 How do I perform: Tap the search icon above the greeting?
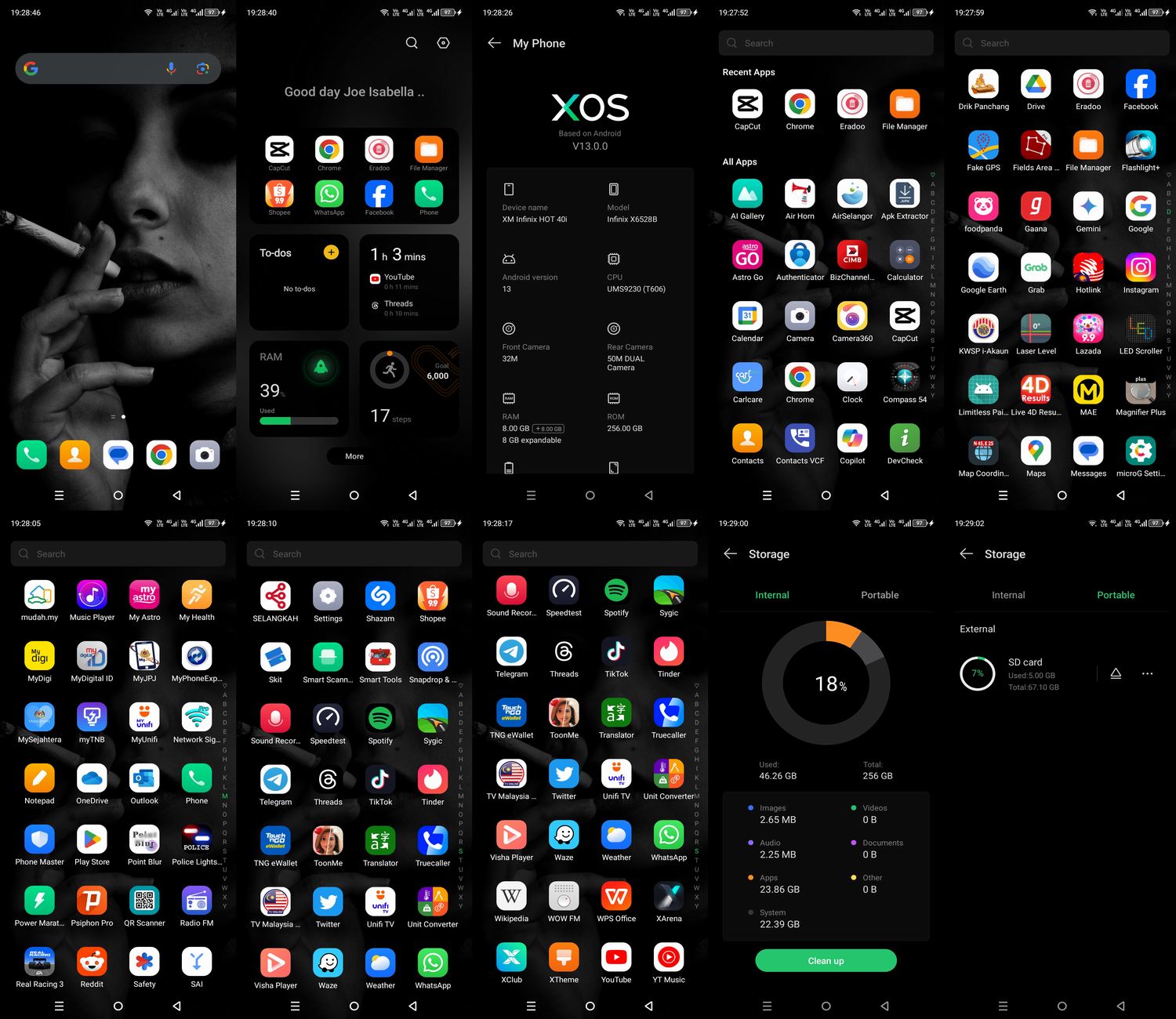[x=412, y=43]
